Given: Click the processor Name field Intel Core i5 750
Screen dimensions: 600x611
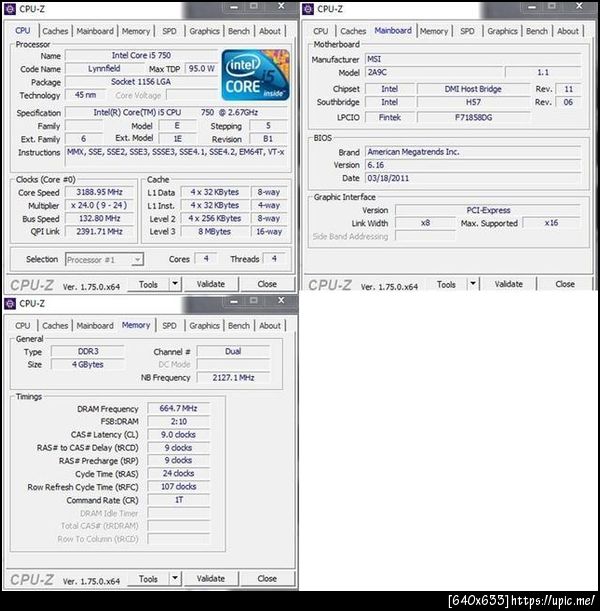Looking at the screenshot, I should [x=141, y=55].
